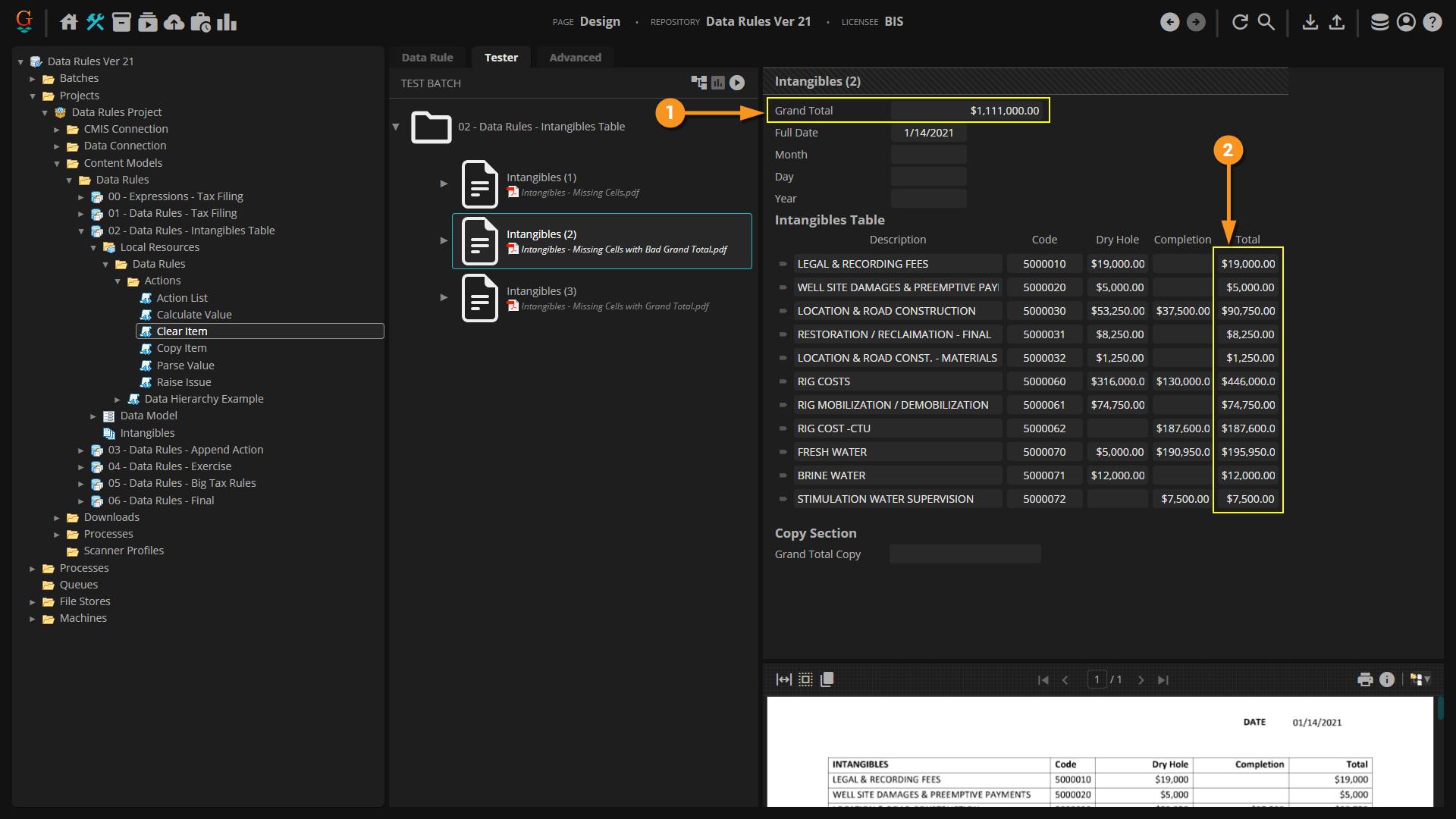The height and width of the screenshot is (819, 1456).
Task: Run the test batch play button
Action: (737, 83)
